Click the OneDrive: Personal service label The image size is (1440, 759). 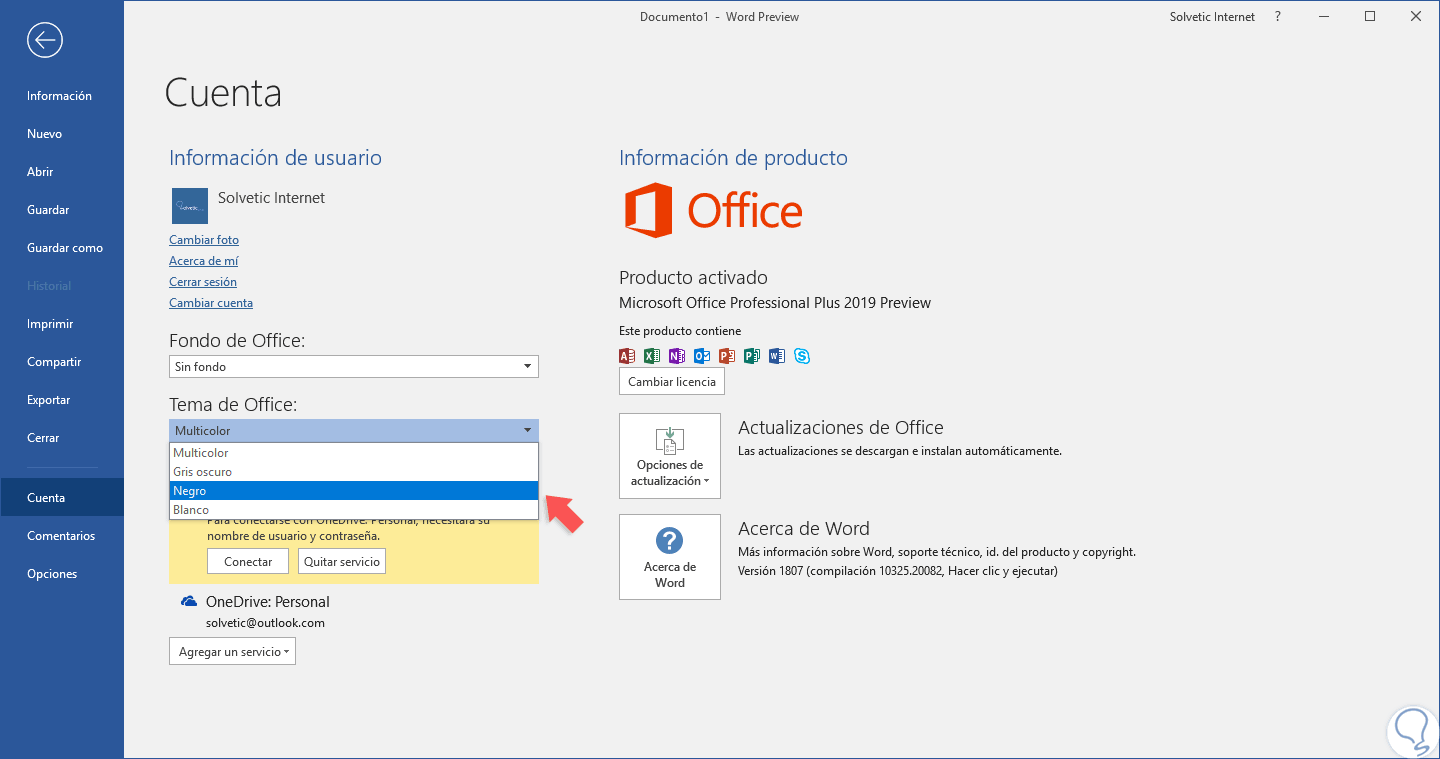point(267,602)
